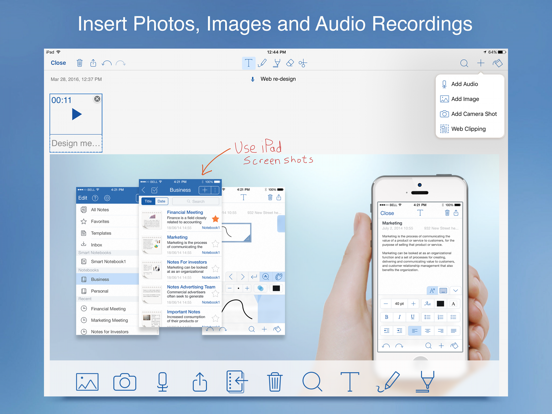552x414 pixels.
Task: Click Design me... caption field under audio
Action: (x=76, y=143)
